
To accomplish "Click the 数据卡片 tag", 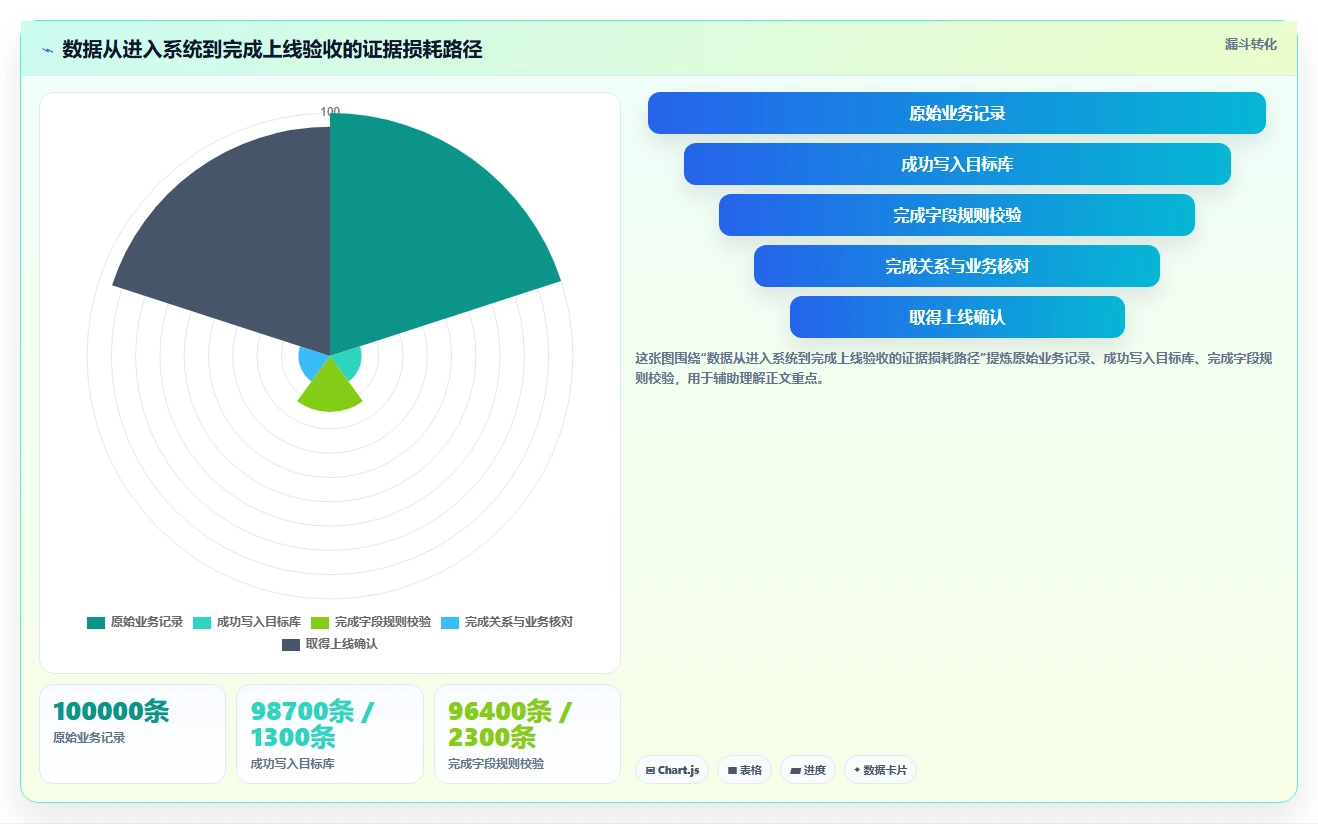I will point(880,770).
